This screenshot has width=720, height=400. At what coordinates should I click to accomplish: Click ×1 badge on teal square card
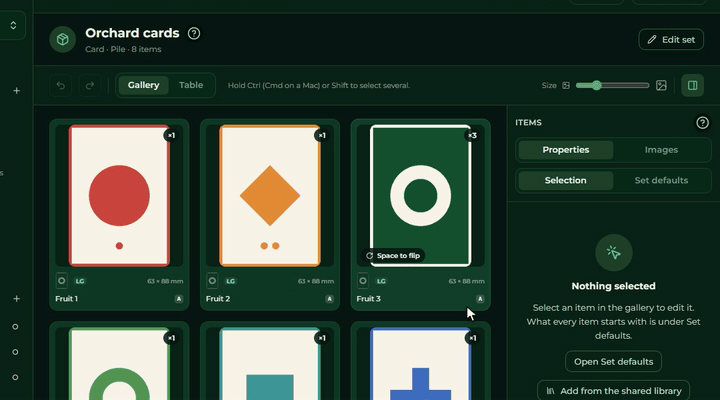coord(321,338)
